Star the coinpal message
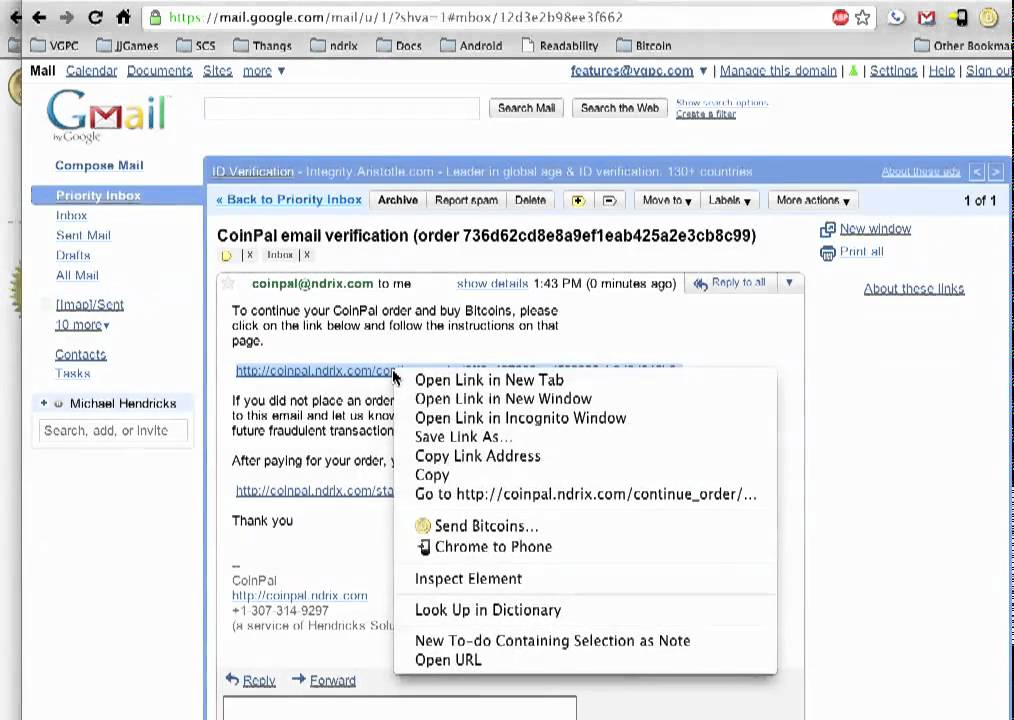 click(228, 283)
